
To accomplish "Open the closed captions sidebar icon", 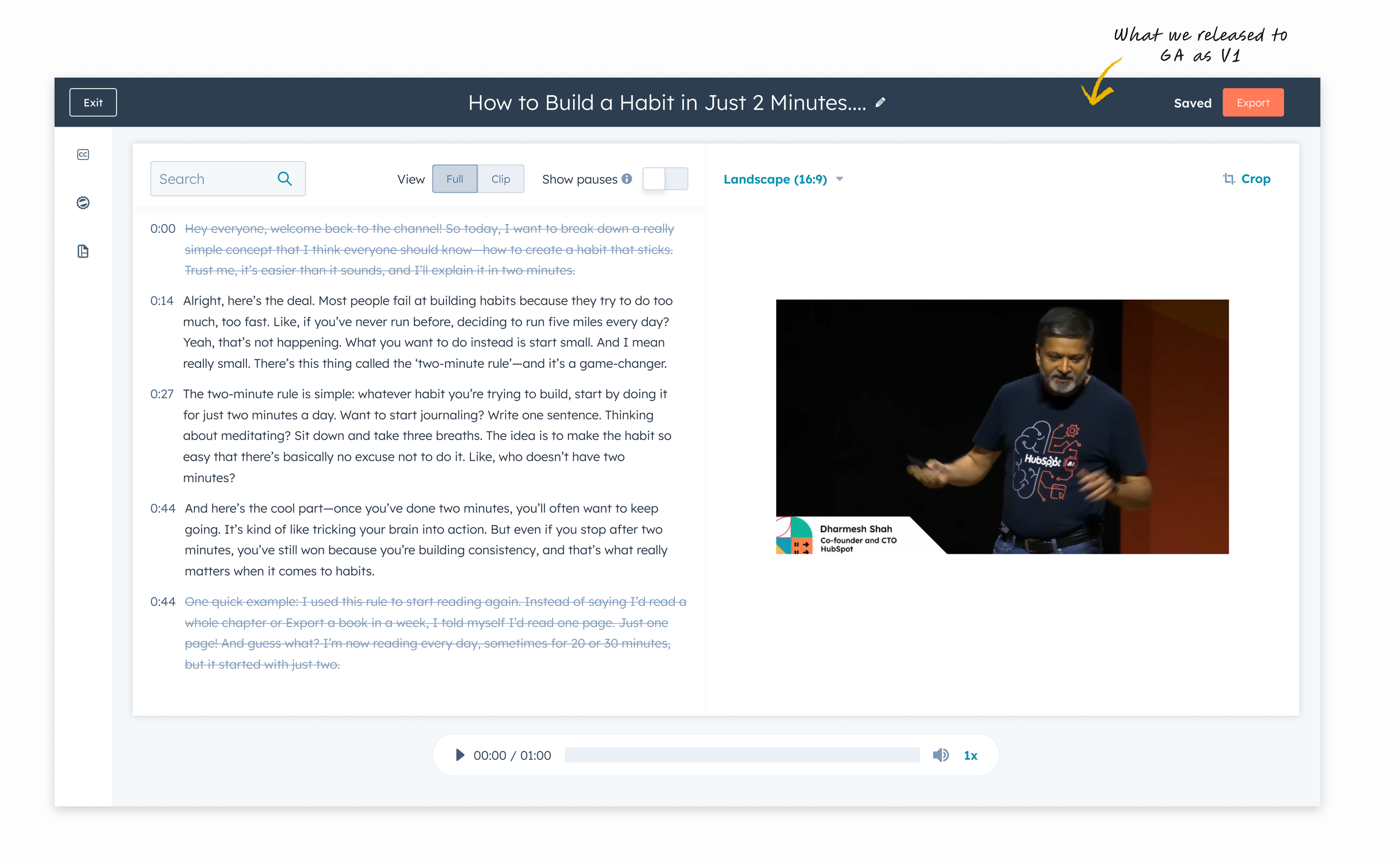I will coord(83,155).
